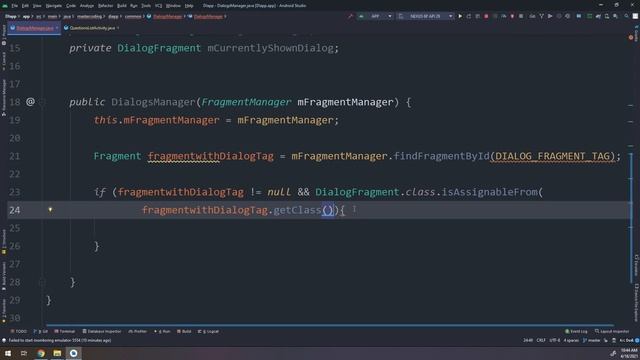Click line number 26 in gutter
Viewport: 640px width, 360px height.
pos(15,246)
